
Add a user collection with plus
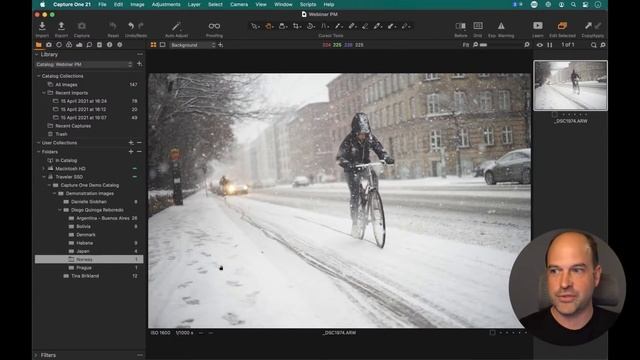pos(131,143)
